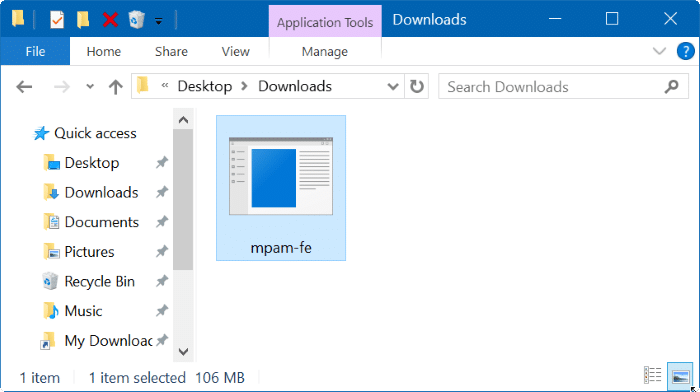The height and width of the screenshot is (392, 700).
Task: Switch to the Home ribbon tab
Action: click(104, 51)
